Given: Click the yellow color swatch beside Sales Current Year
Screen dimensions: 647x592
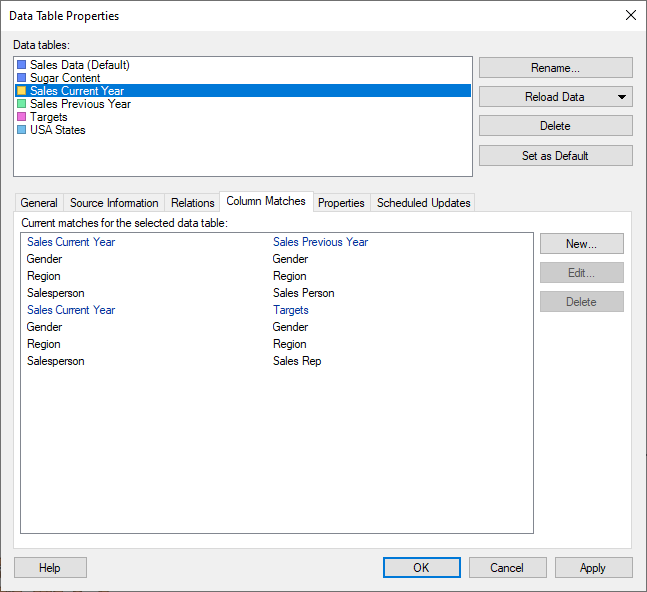Looking at the screenshot, I should [x=21, y=91].
